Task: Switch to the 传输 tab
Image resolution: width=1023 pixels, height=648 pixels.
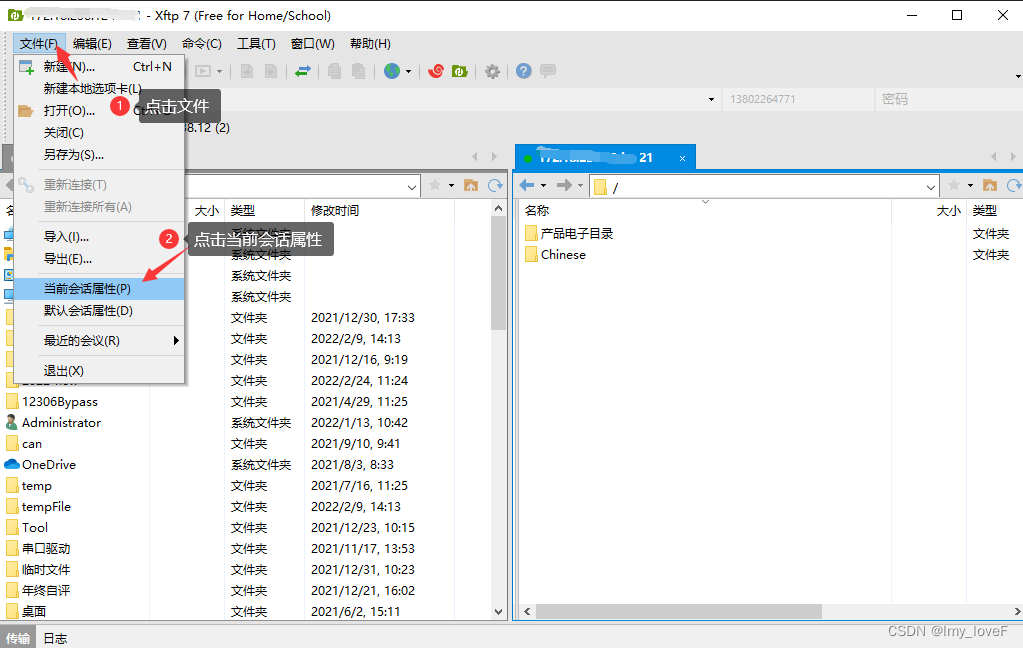Action: 18,638
